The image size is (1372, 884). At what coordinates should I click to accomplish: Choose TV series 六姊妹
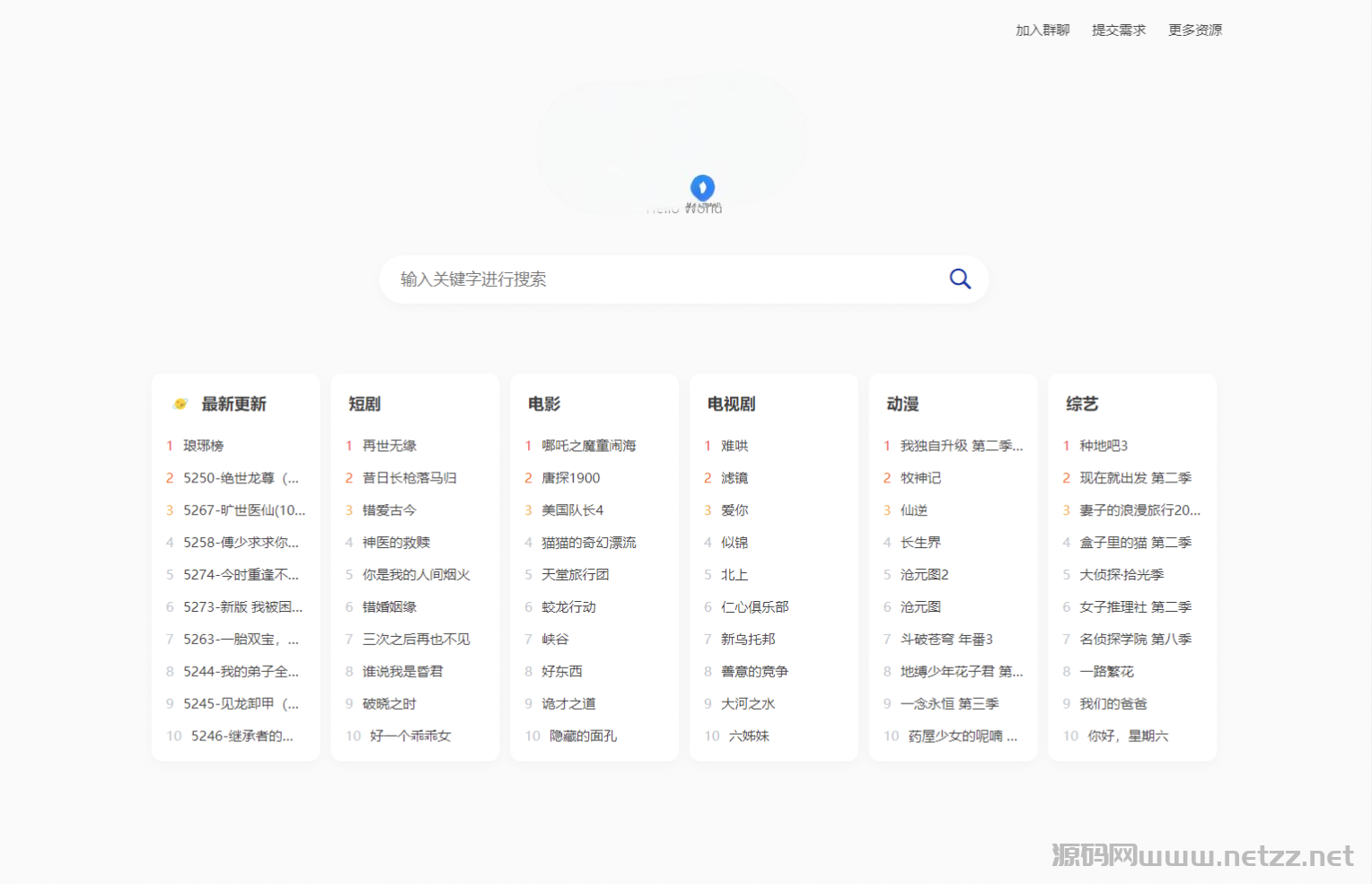coord(749,737)
